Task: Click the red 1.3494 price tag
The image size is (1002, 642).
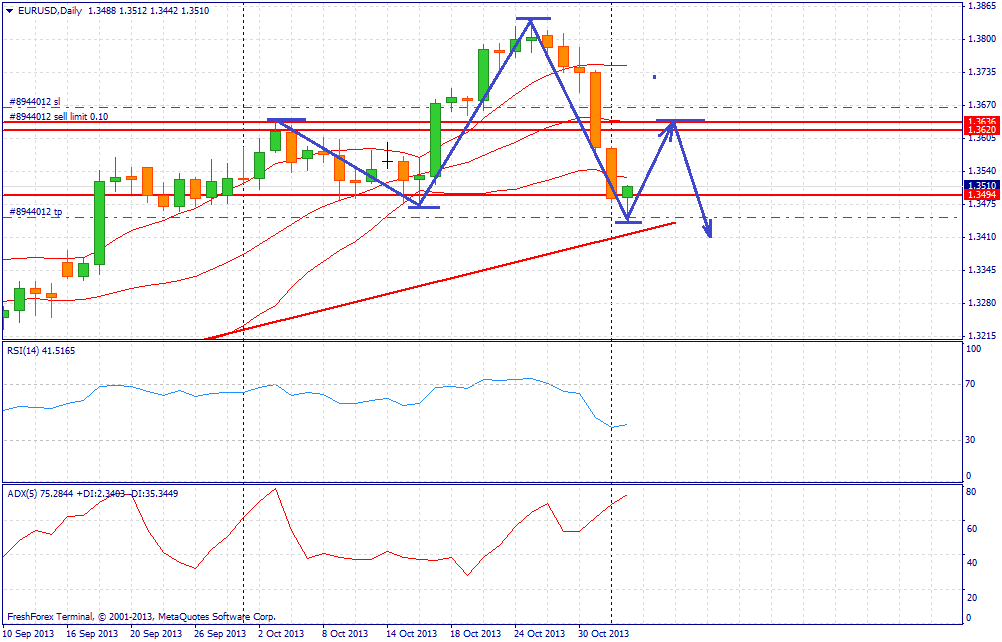Action: tap(982, 194)
